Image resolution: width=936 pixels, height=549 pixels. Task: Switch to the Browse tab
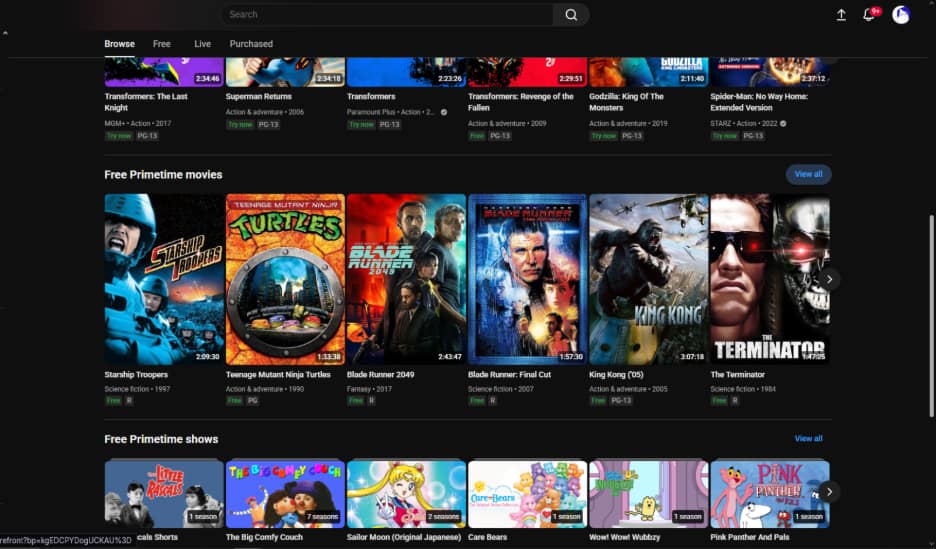pos(119,44)
